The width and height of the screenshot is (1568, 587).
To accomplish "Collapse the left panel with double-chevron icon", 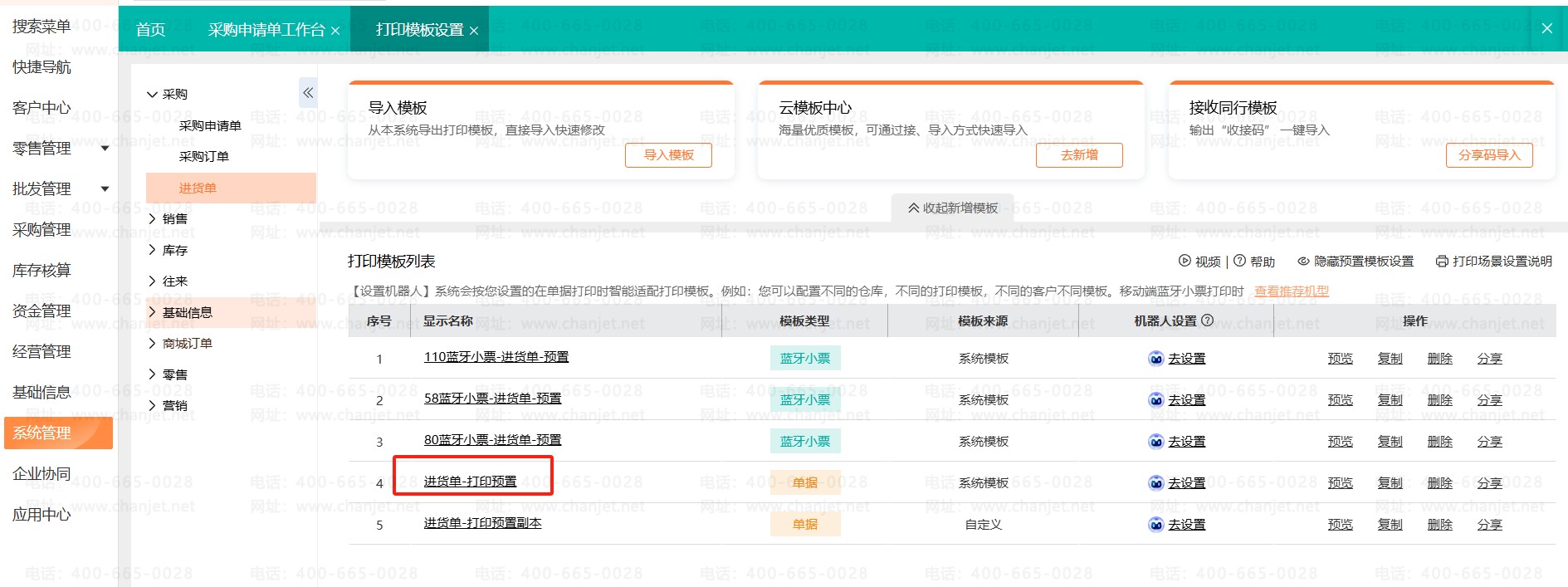I will pyautogui.click(x=308, y=93).
